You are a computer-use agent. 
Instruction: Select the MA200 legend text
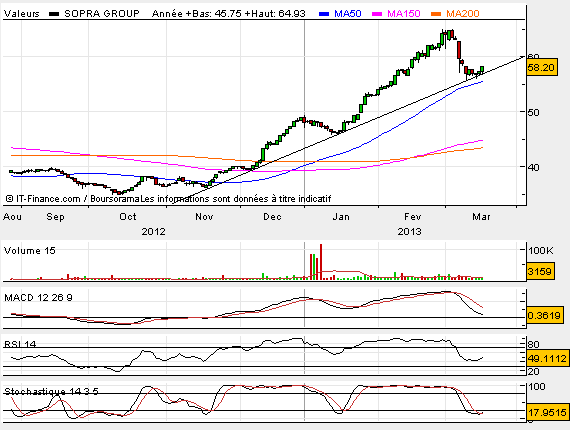463,13
